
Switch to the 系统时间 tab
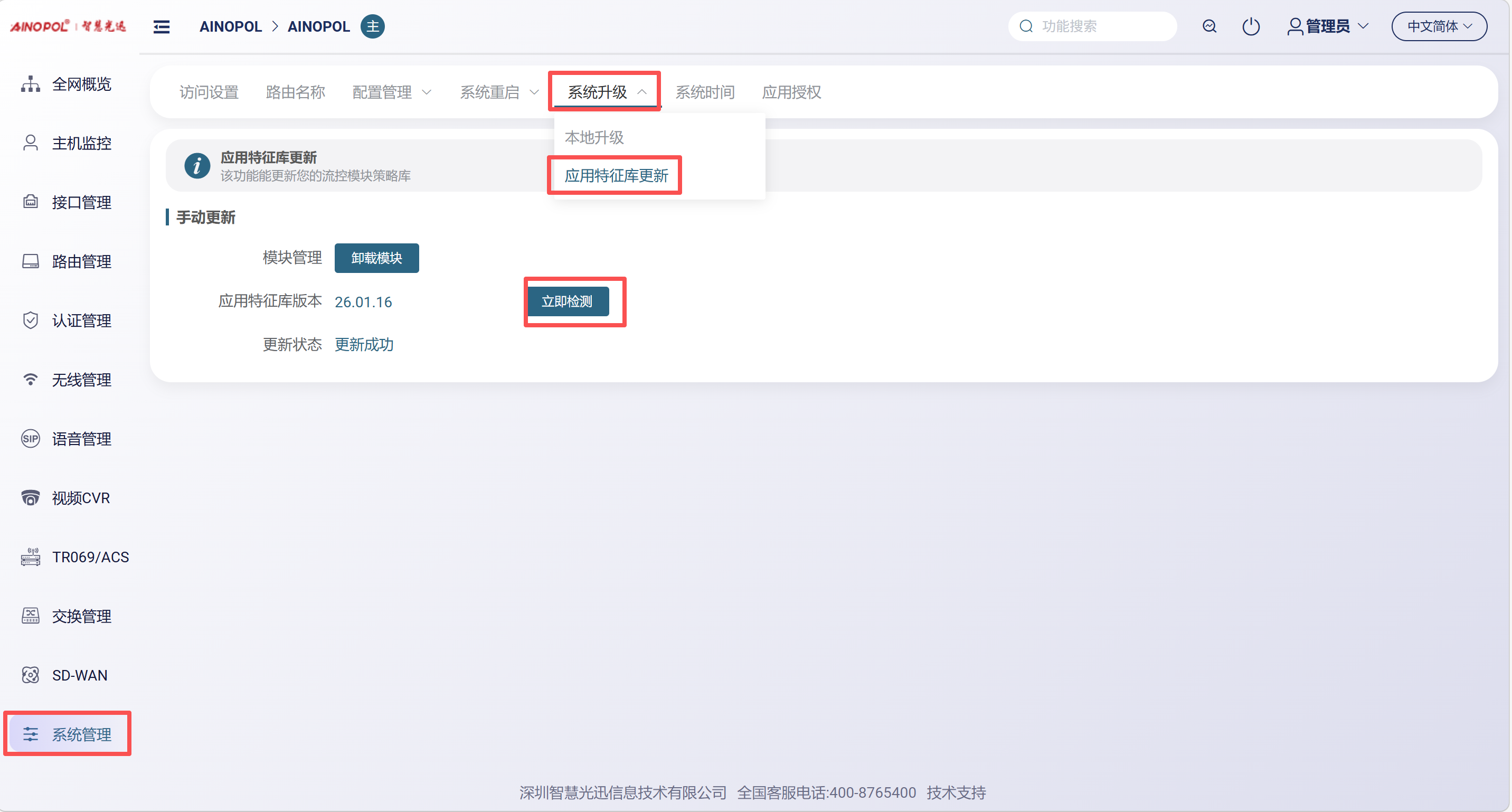click(x=704, y=92)
